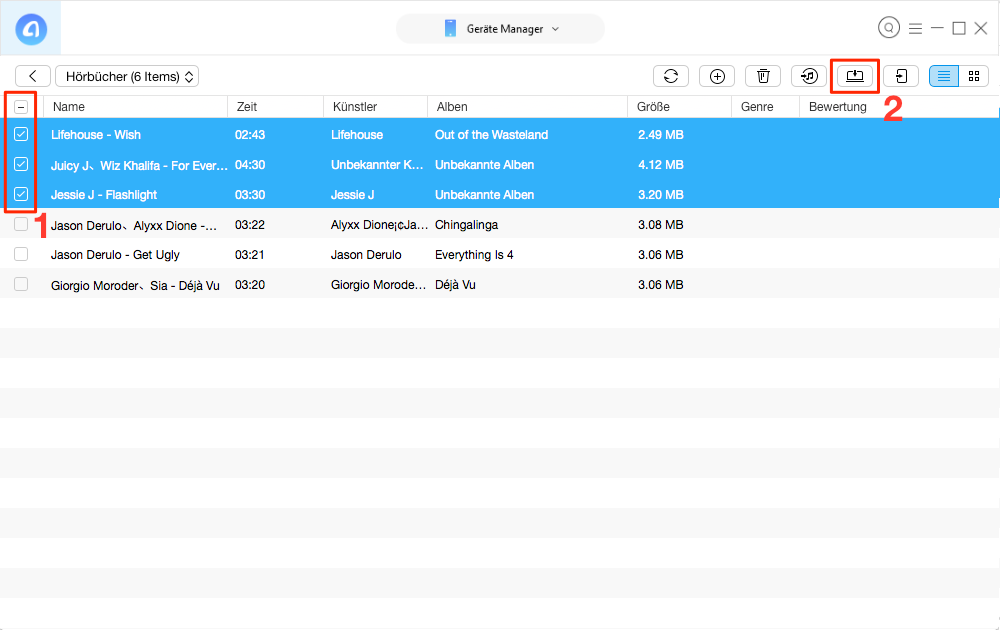
Task: Click the add (plus) icon
Action: point(717,77)
